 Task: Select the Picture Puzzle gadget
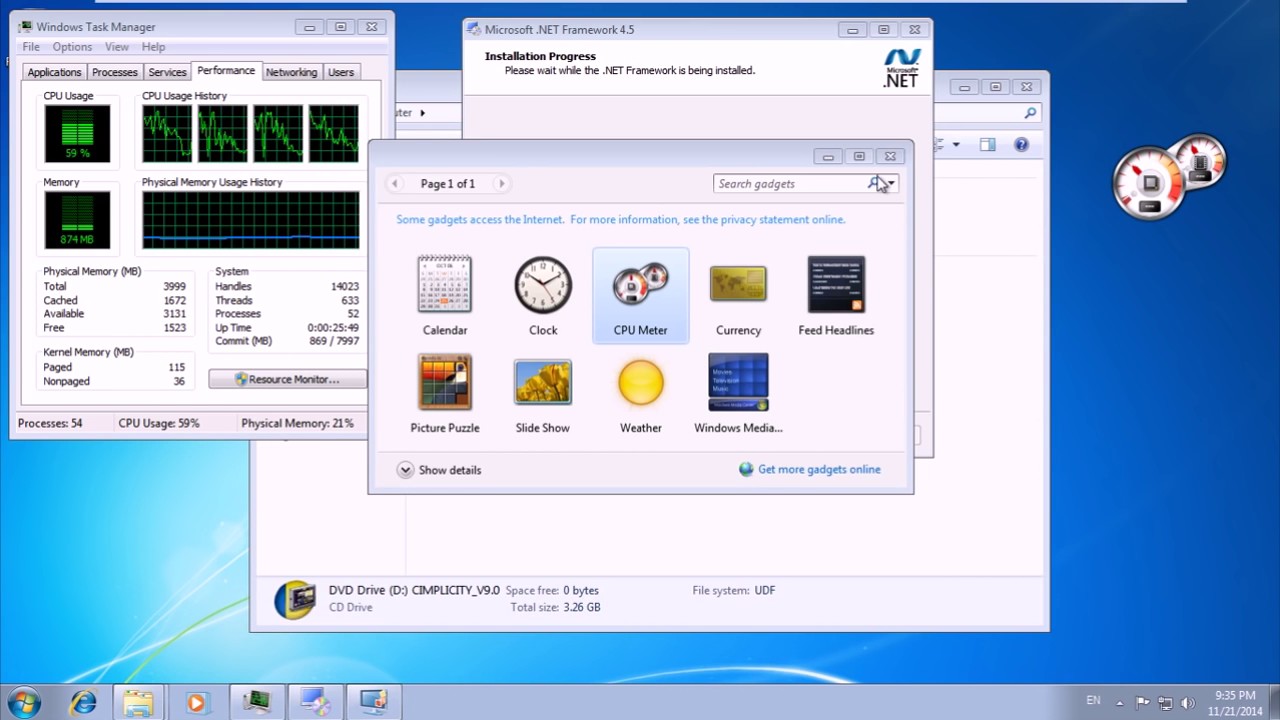coord(444,393)
